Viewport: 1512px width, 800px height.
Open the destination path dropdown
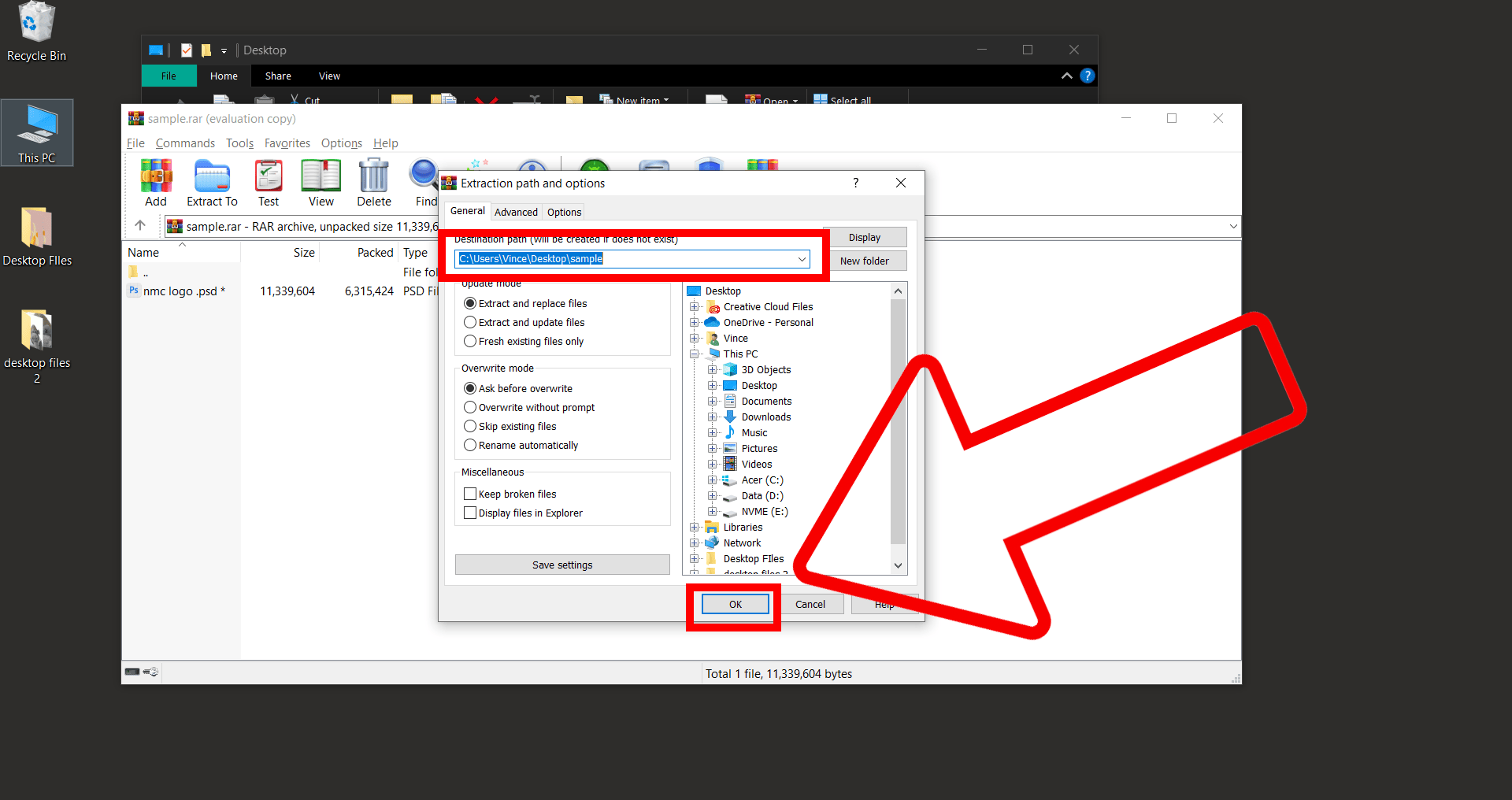802,259
